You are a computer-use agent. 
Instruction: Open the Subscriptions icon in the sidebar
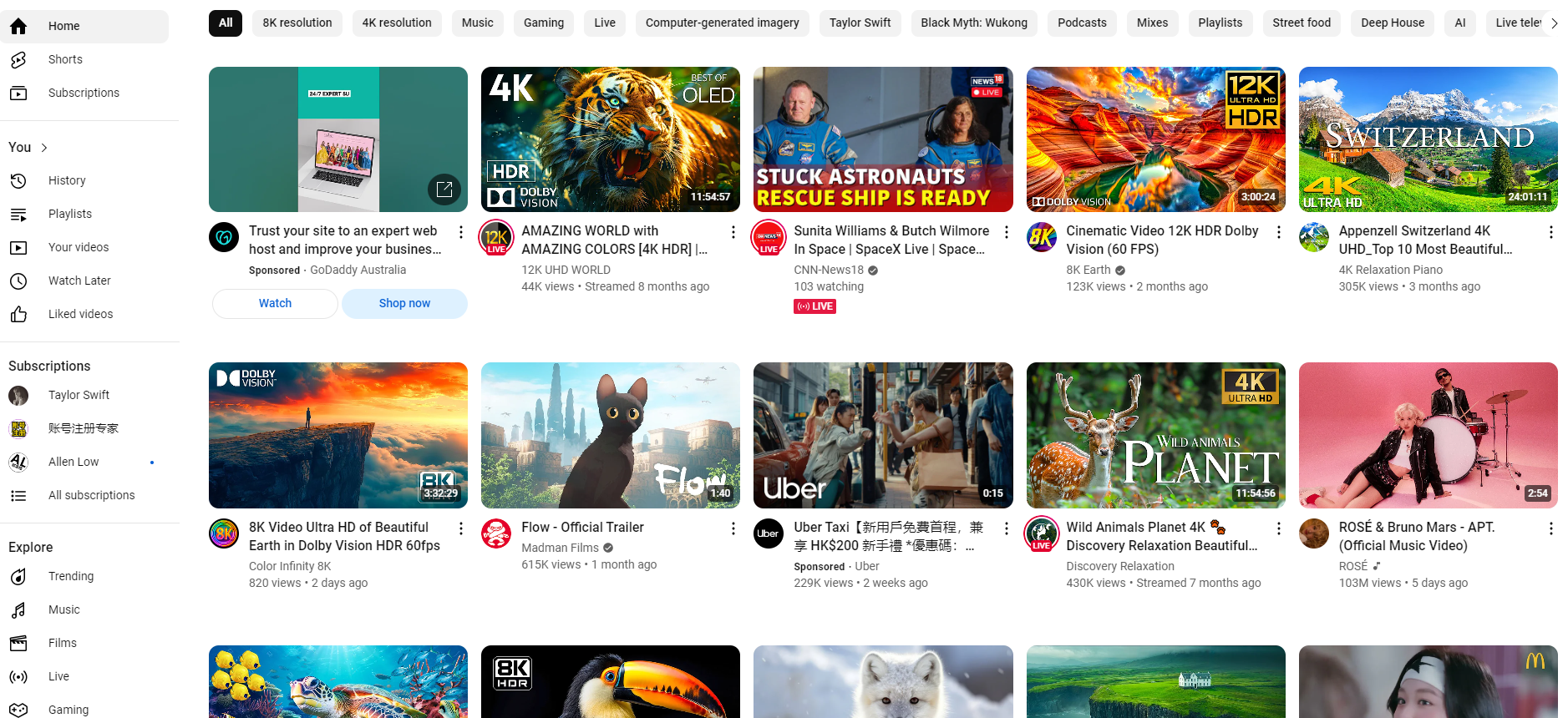[18, 93]
